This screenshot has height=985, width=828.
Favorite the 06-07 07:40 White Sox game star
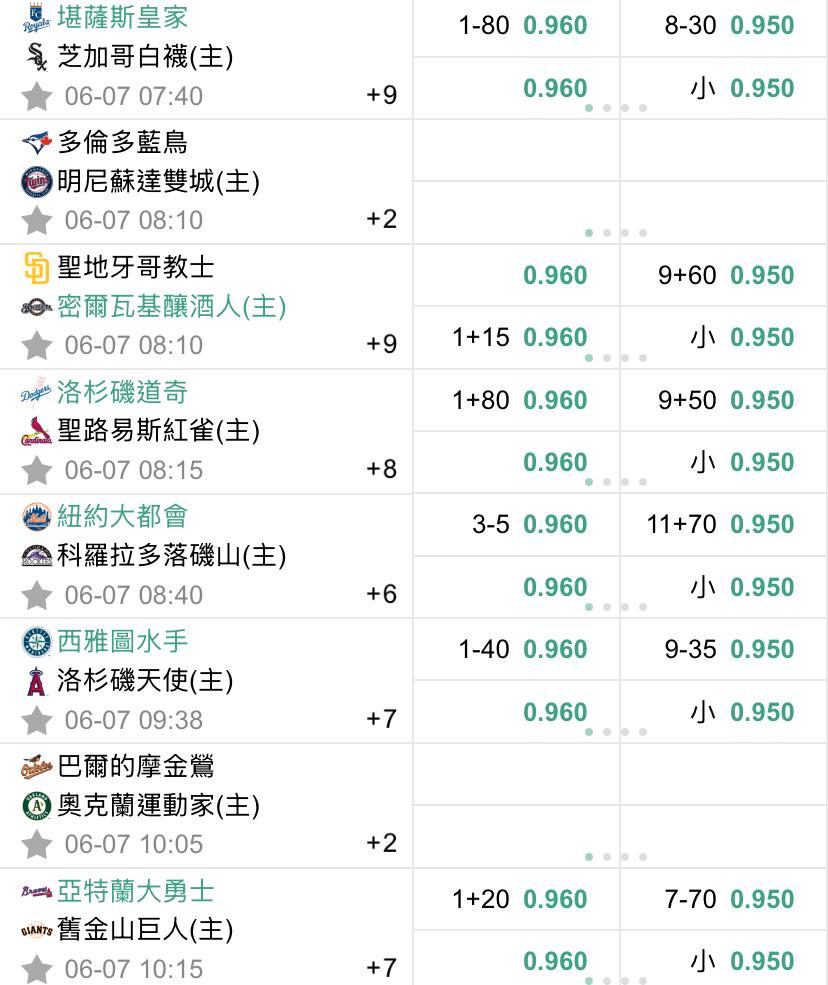(36, 96)
